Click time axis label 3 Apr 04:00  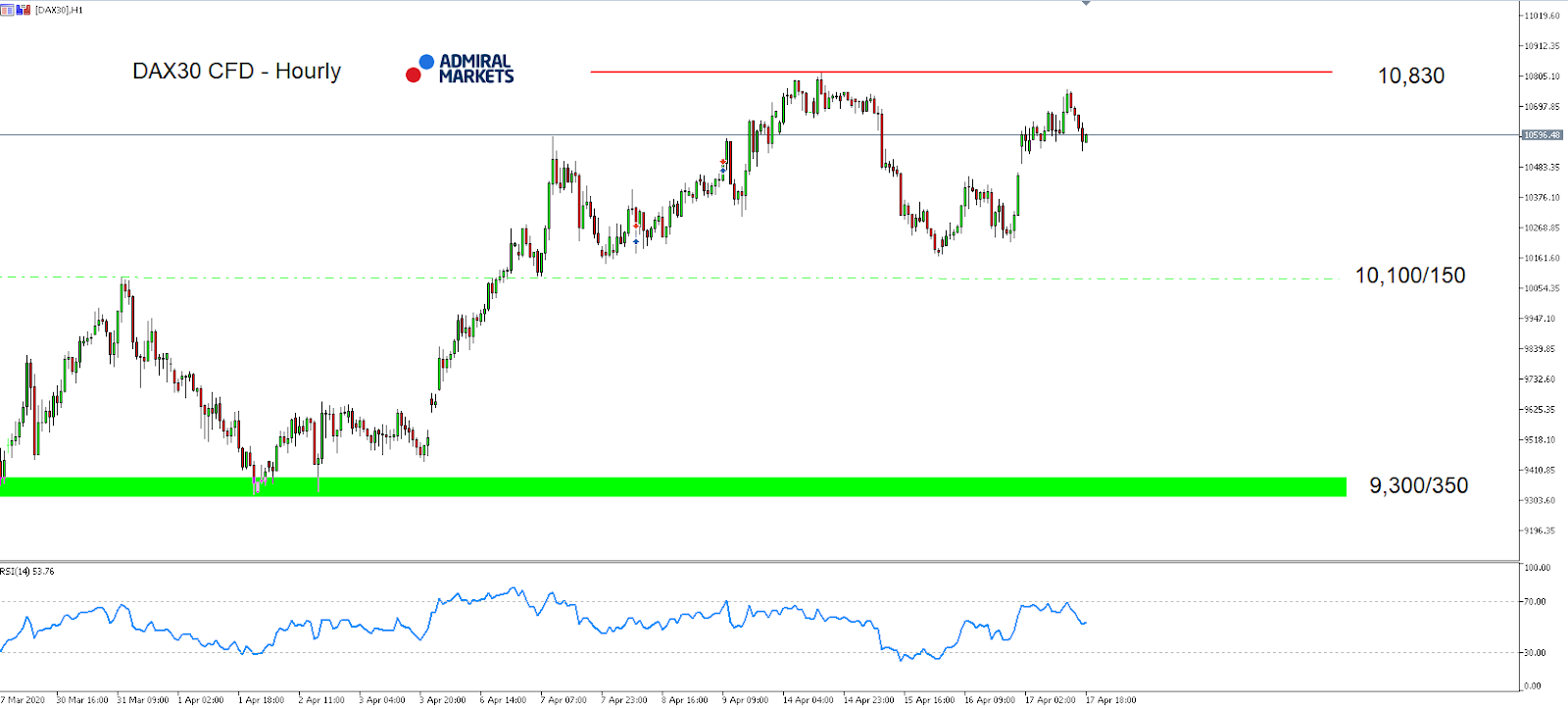coord(382,700)
